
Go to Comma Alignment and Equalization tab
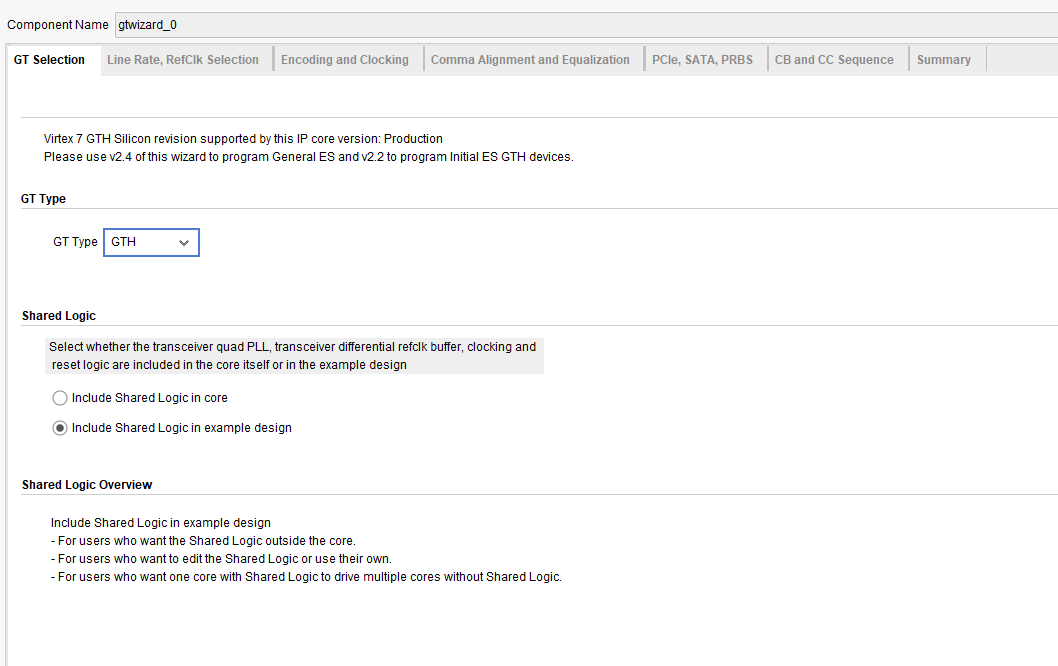[530, 60]
